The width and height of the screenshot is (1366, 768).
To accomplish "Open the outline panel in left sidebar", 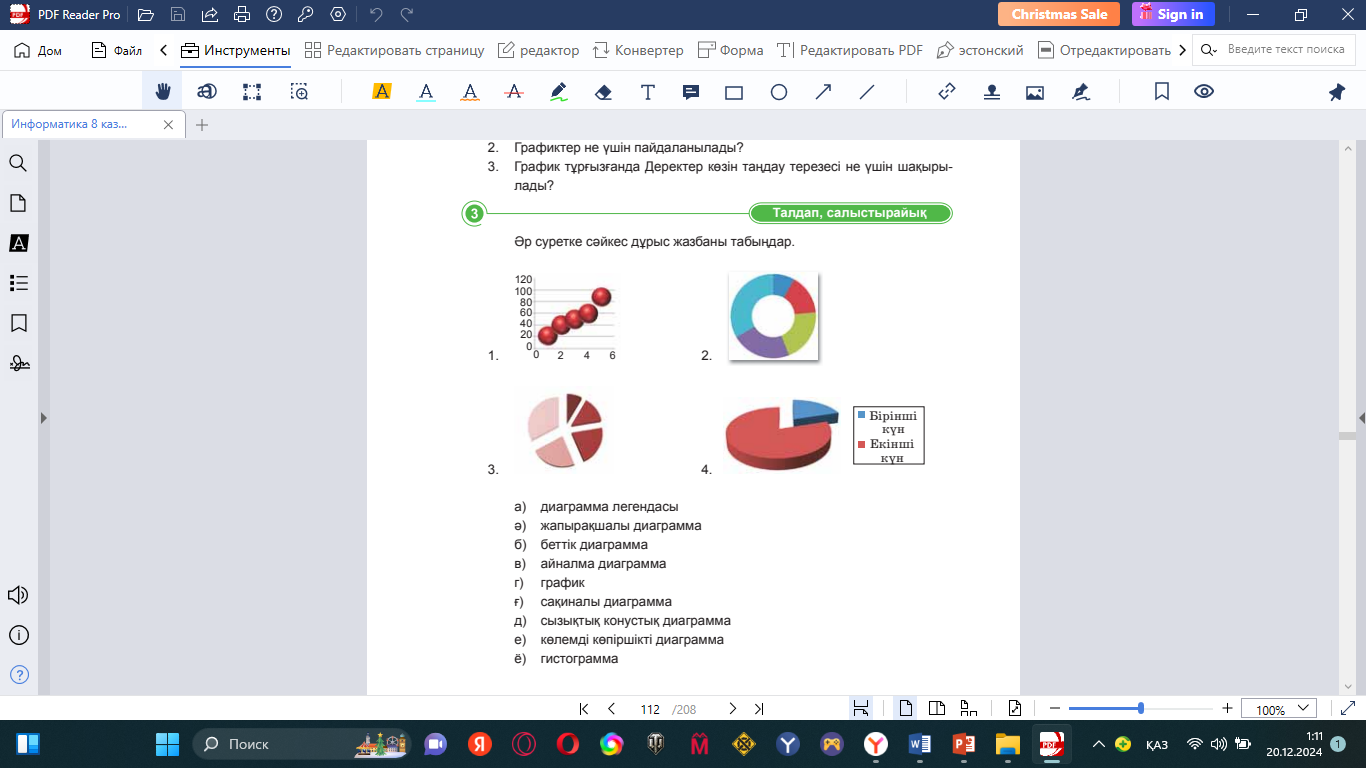I will point(18,283).
